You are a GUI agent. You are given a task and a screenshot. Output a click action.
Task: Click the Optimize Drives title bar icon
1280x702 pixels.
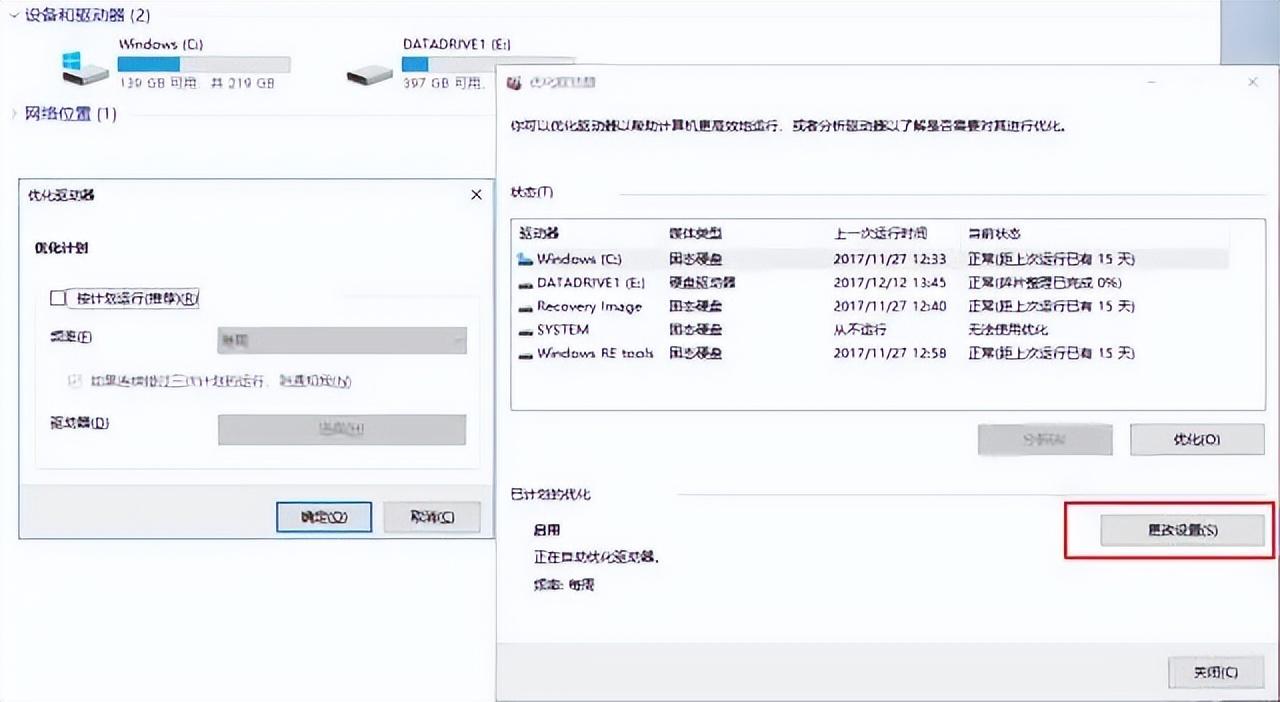point(514,83)
